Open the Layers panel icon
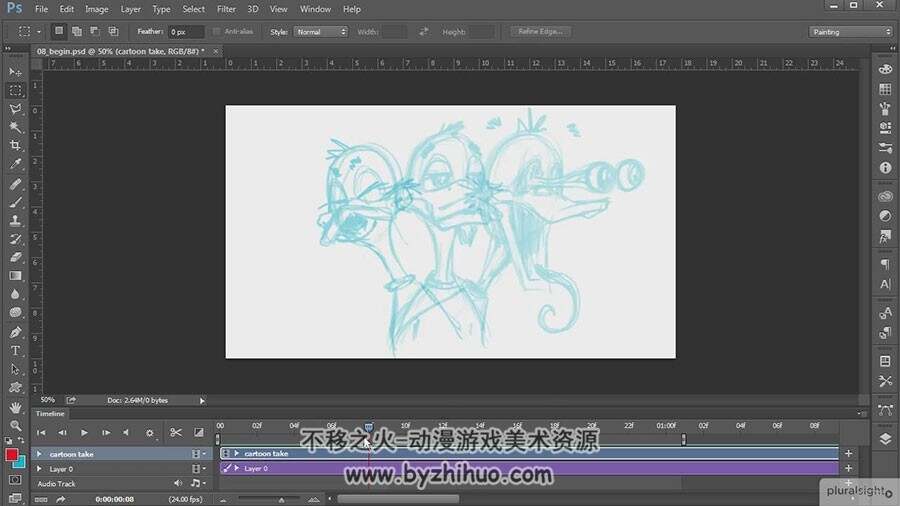 pyautogui.click(x=885, y=438)
